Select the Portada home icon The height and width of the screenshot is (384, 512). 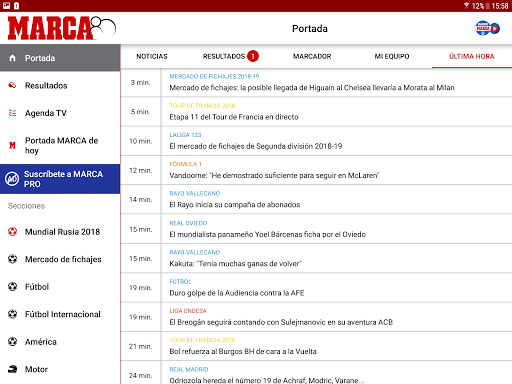(13, 58)
